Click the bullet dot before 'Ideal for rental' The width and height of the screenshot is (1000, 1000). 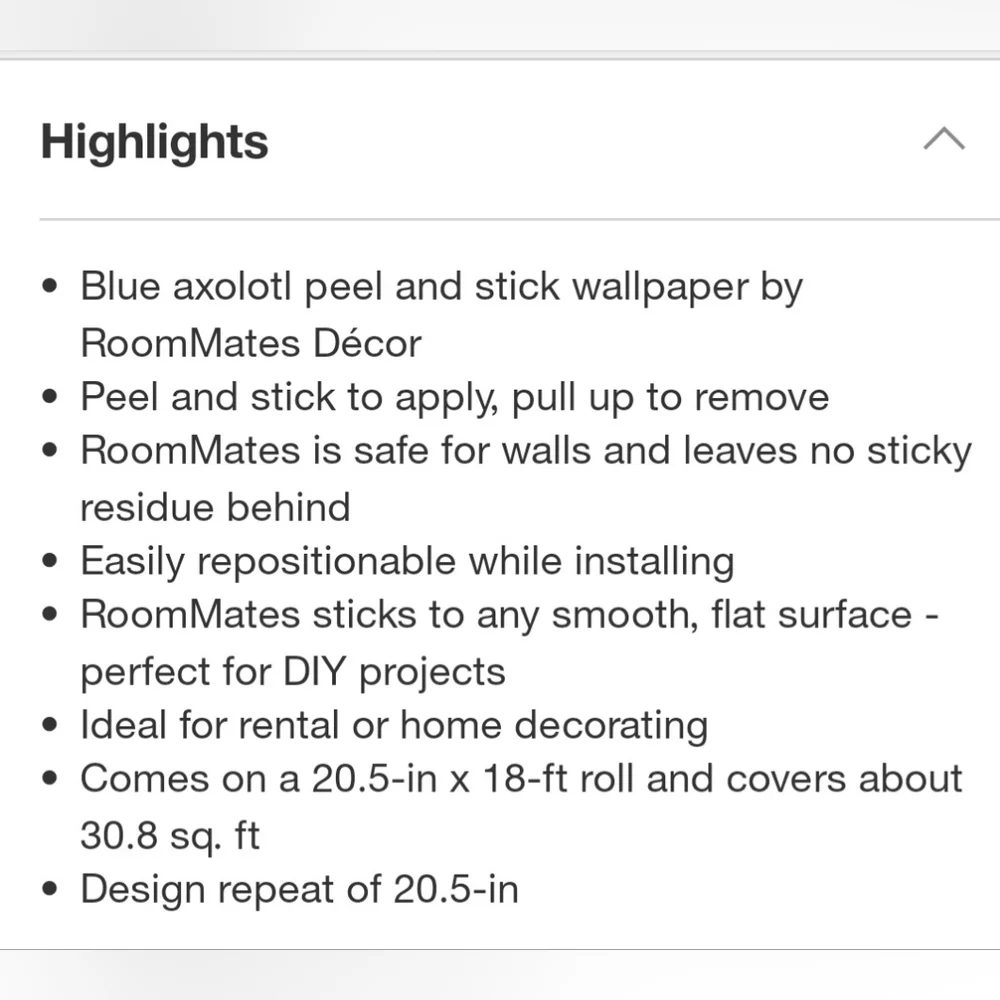click(x=50, y=724)
